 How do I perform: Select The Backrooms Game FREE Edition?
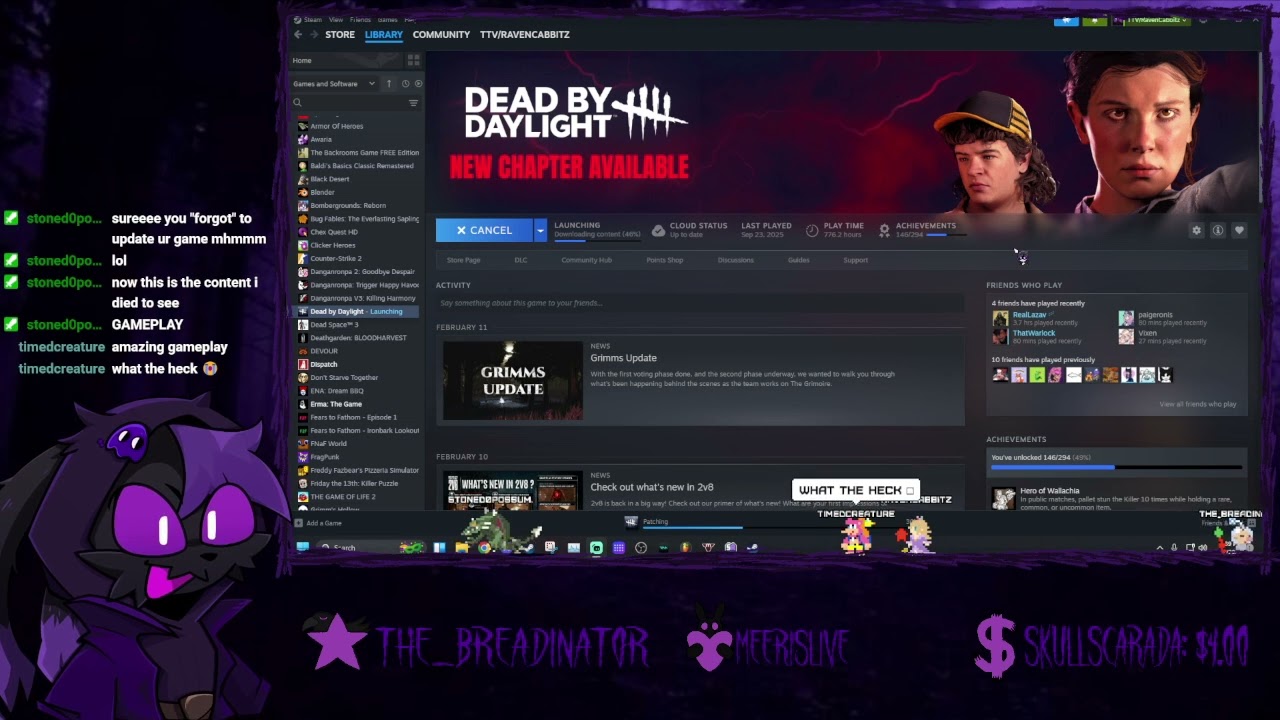tap(359, 153)
